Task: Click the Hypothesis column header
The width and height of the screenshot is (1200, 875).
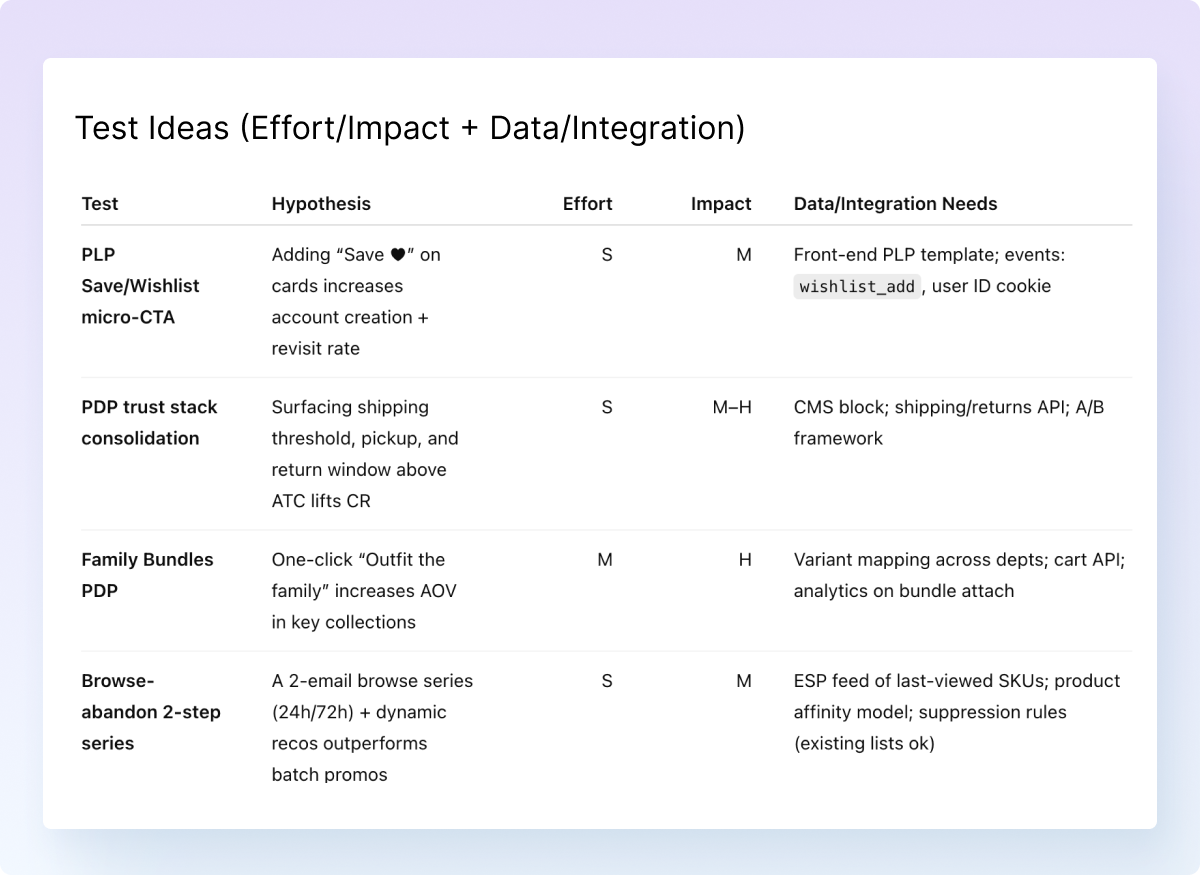Action: click(x=321, y=204)
